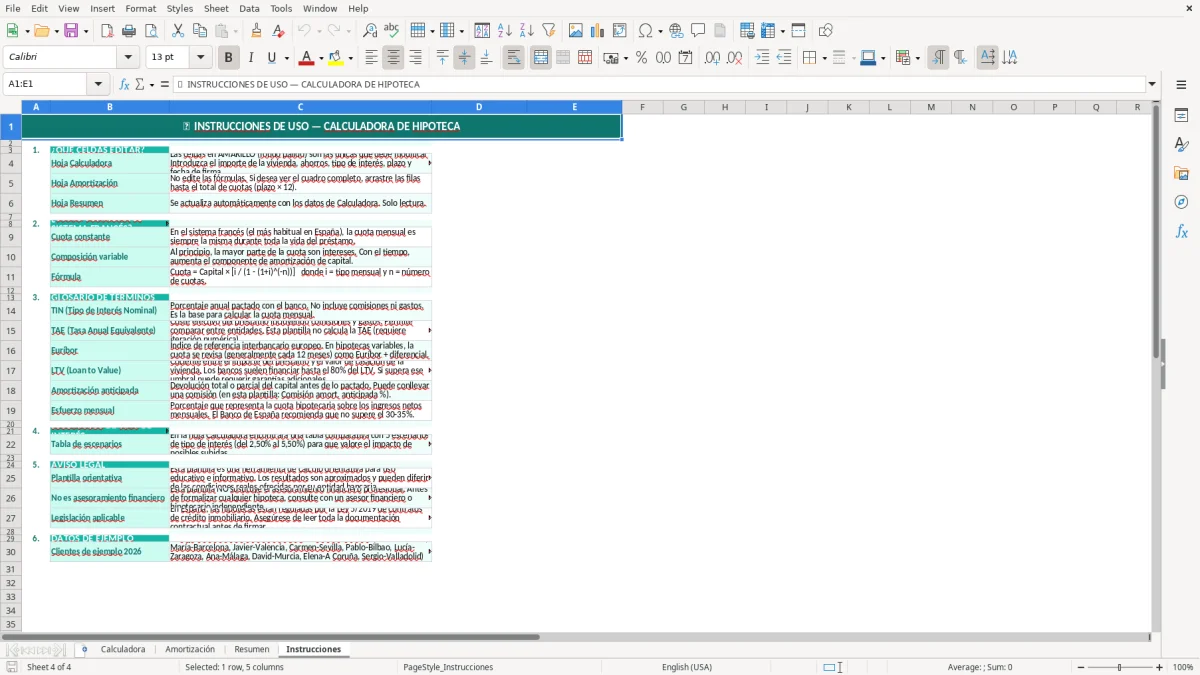Expand the formula bar

coord(1152,84)
